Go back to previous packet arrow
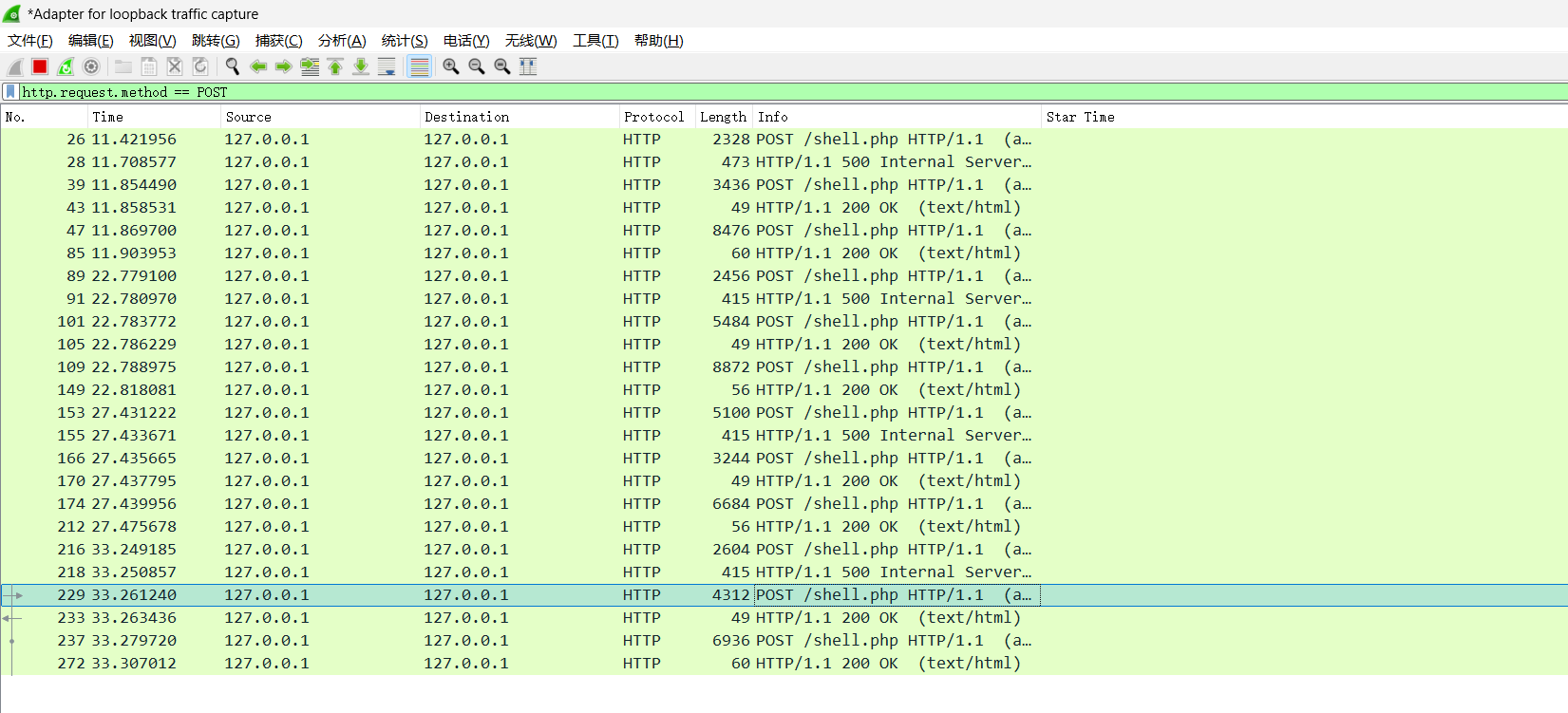Screen dimensions: 1568x713 tap(257, 66)
